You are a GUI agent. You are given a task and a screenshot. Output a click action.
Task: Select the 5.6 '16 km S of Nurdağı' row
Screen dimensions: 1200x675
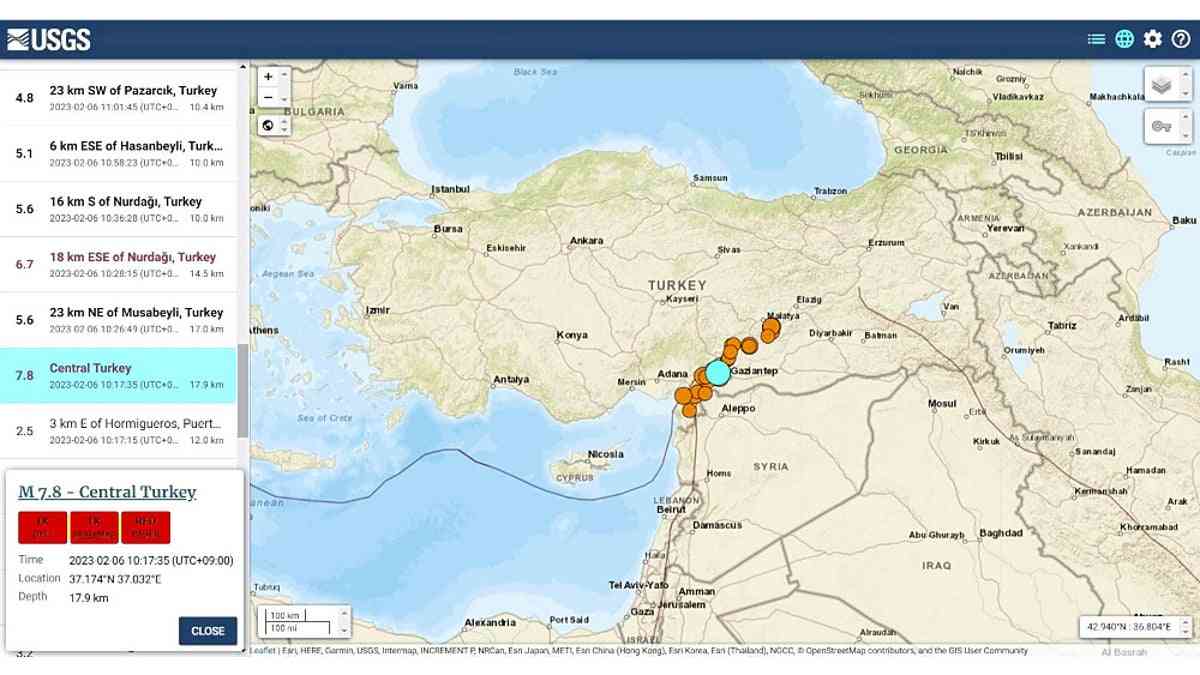119,209
